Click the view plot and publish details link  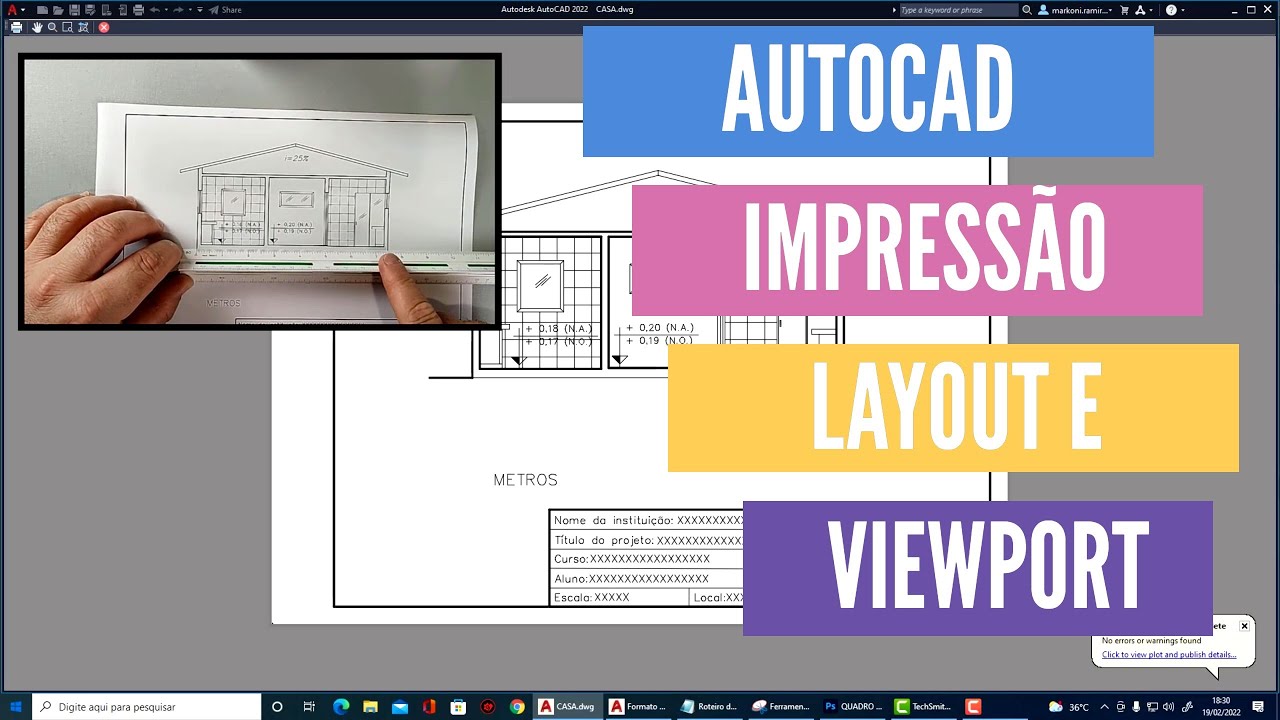click(x=1169, y=655)
